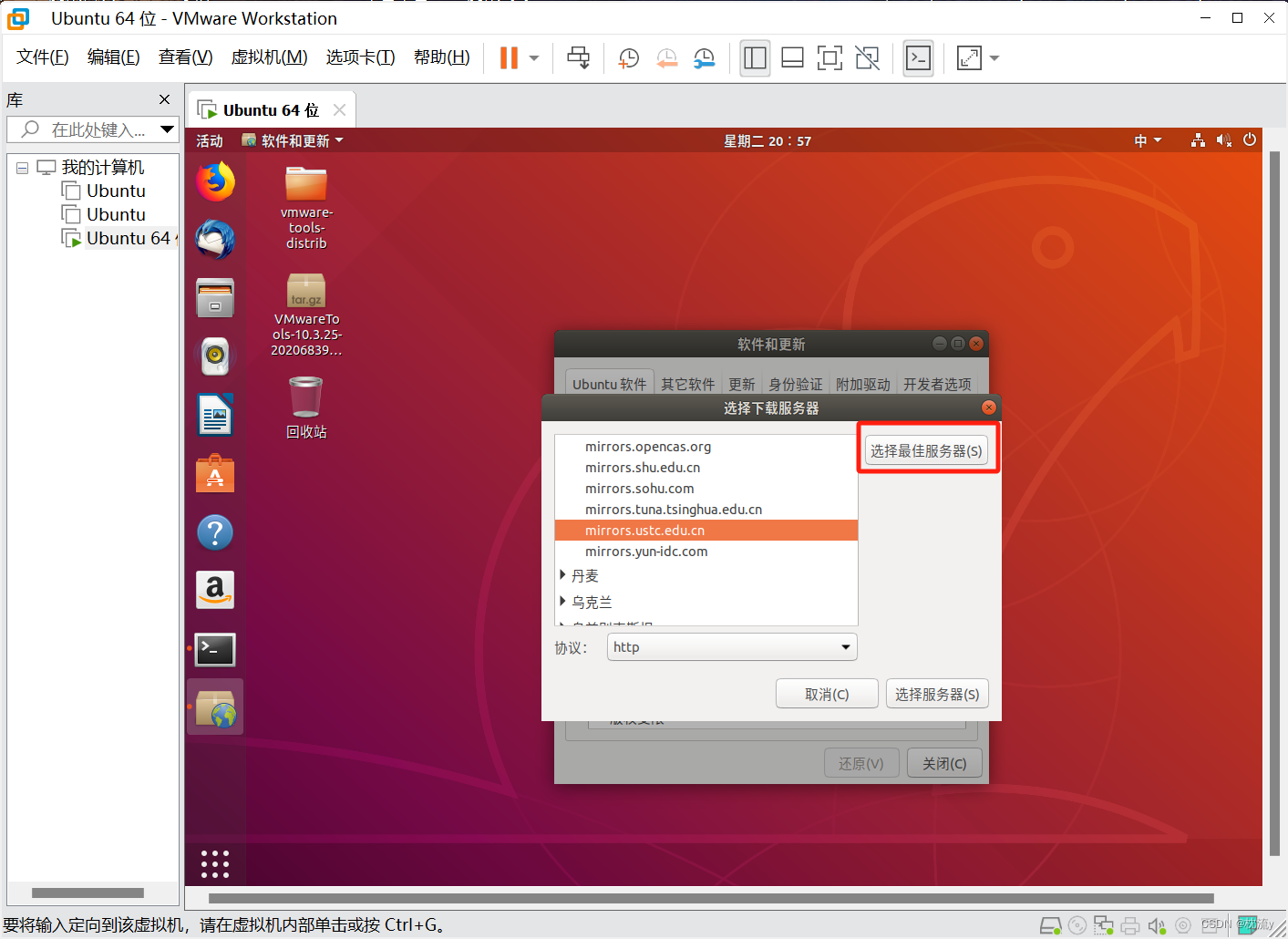Open the Amazon icon in the dock
Viewport: 1288px width, 939px height.
pyautogui.click(x=215, y=590)
